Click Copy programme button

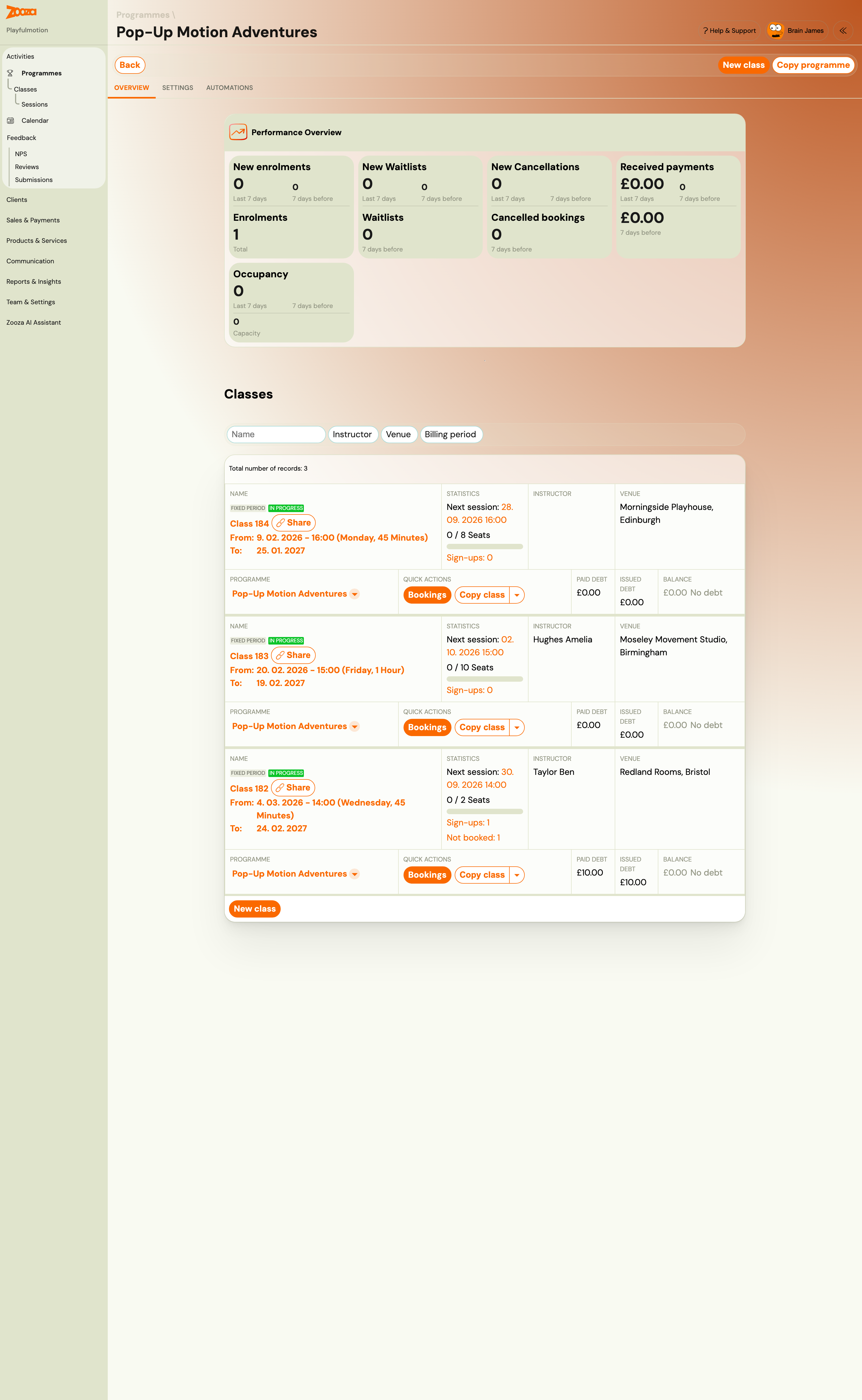coord(813,65)
